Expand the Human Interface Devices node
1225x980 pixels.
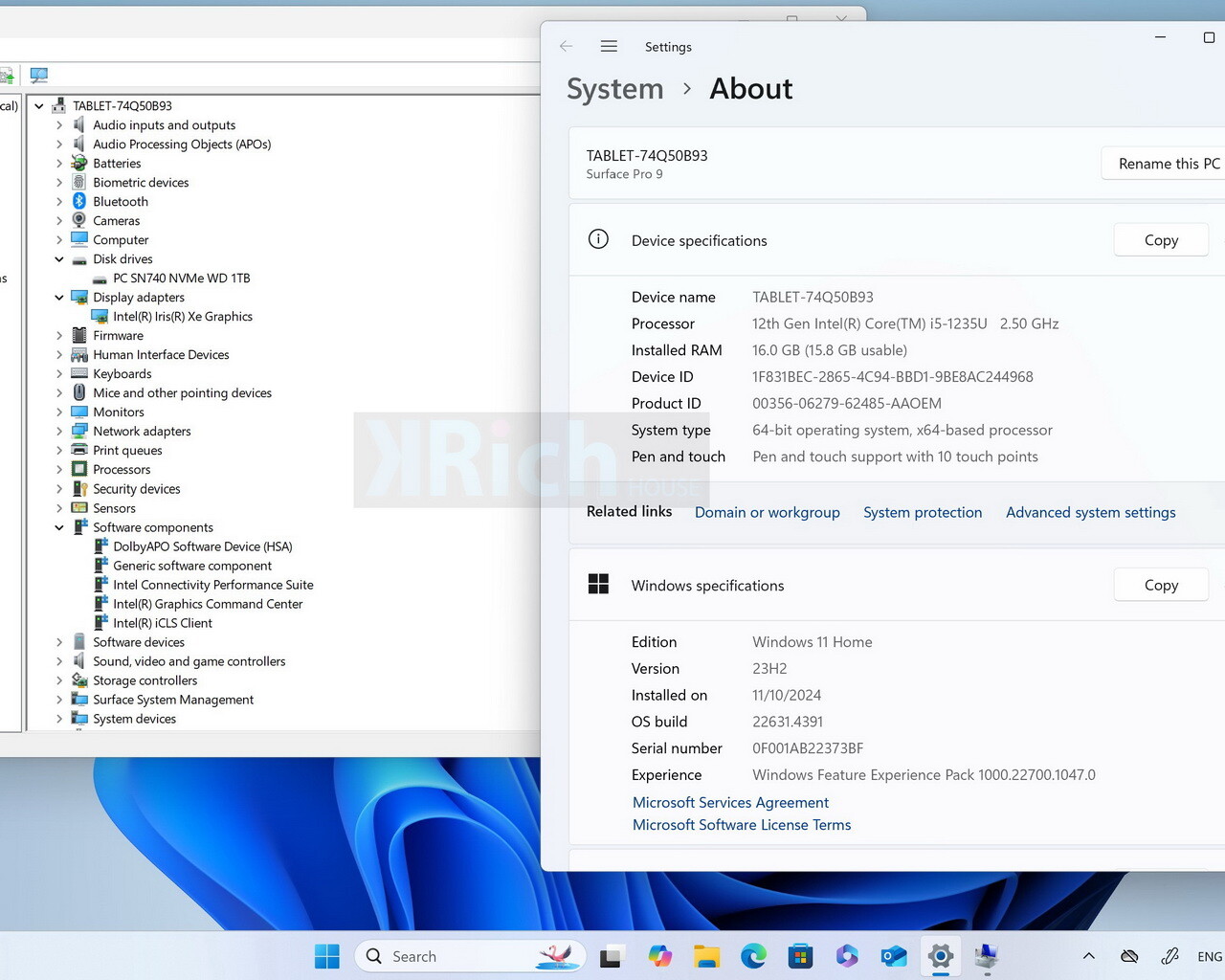[59, 354]
